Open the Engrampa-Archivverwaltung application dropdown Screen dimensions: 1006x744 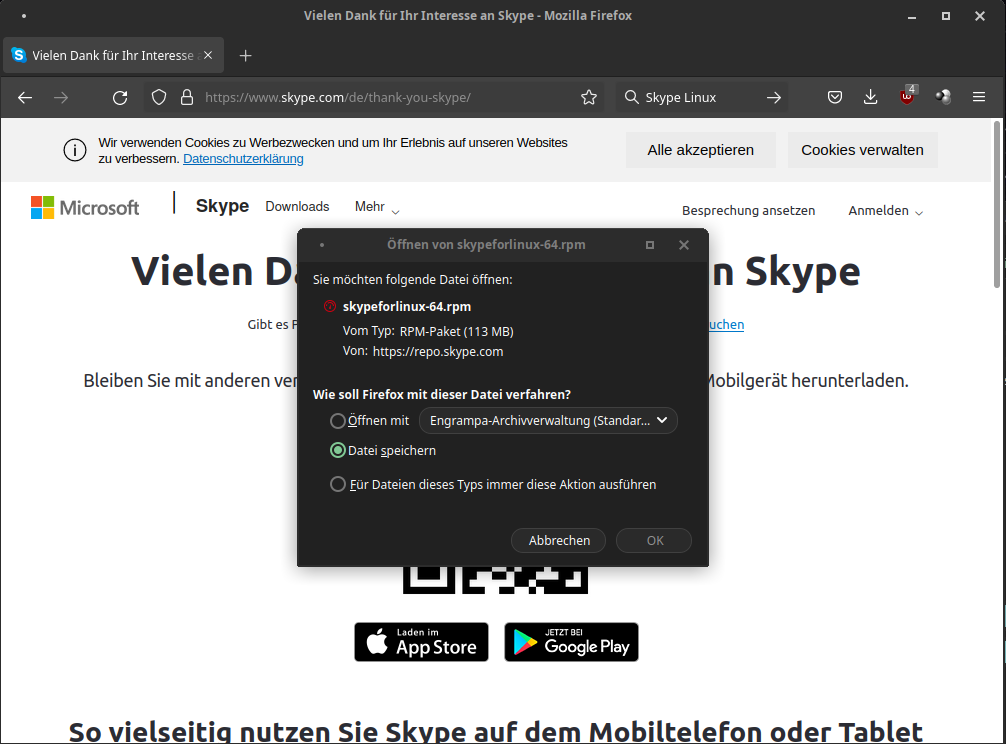(x=548, y=420)
